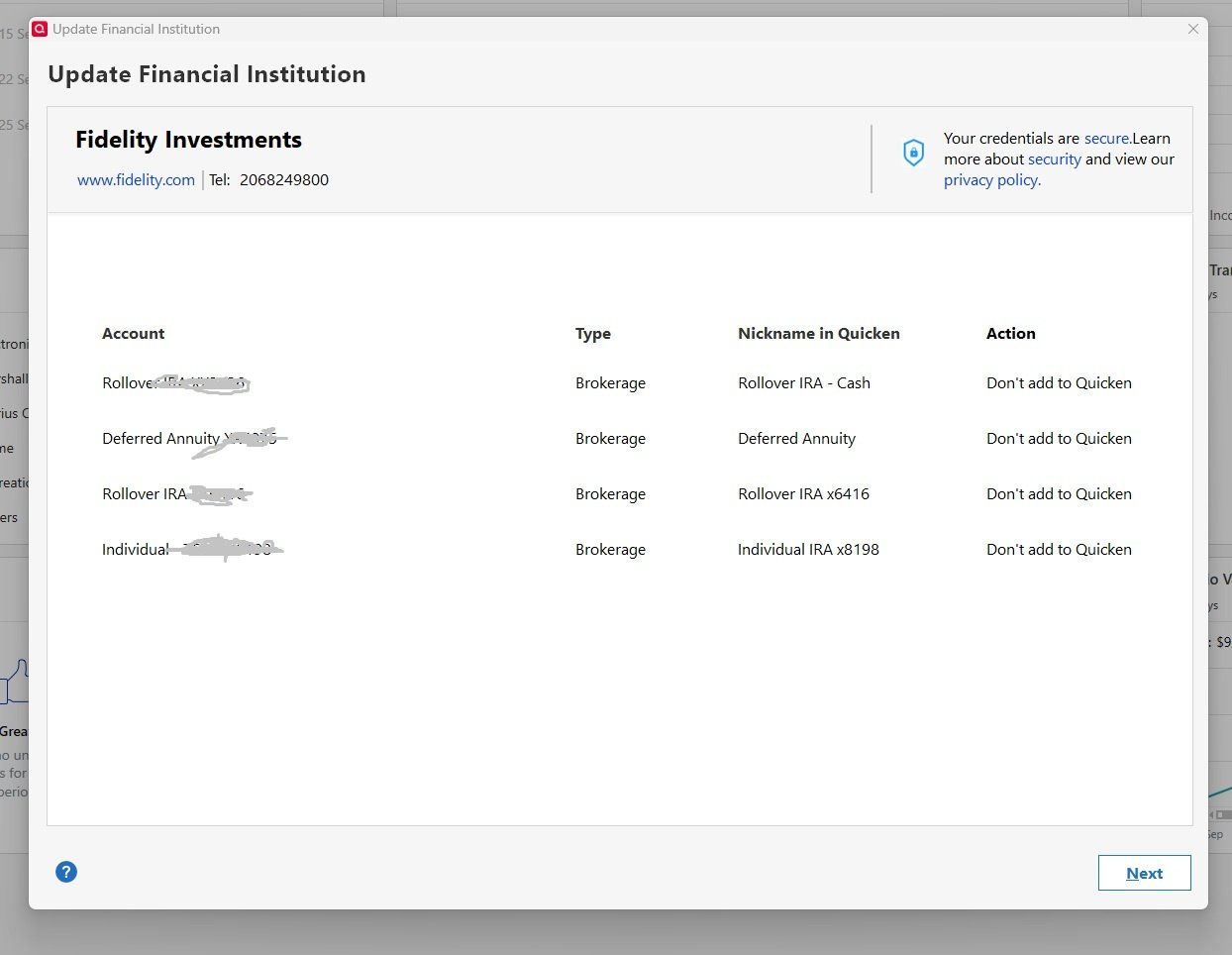
Task: Follow the 'security' link
Action: [1054, 159]
